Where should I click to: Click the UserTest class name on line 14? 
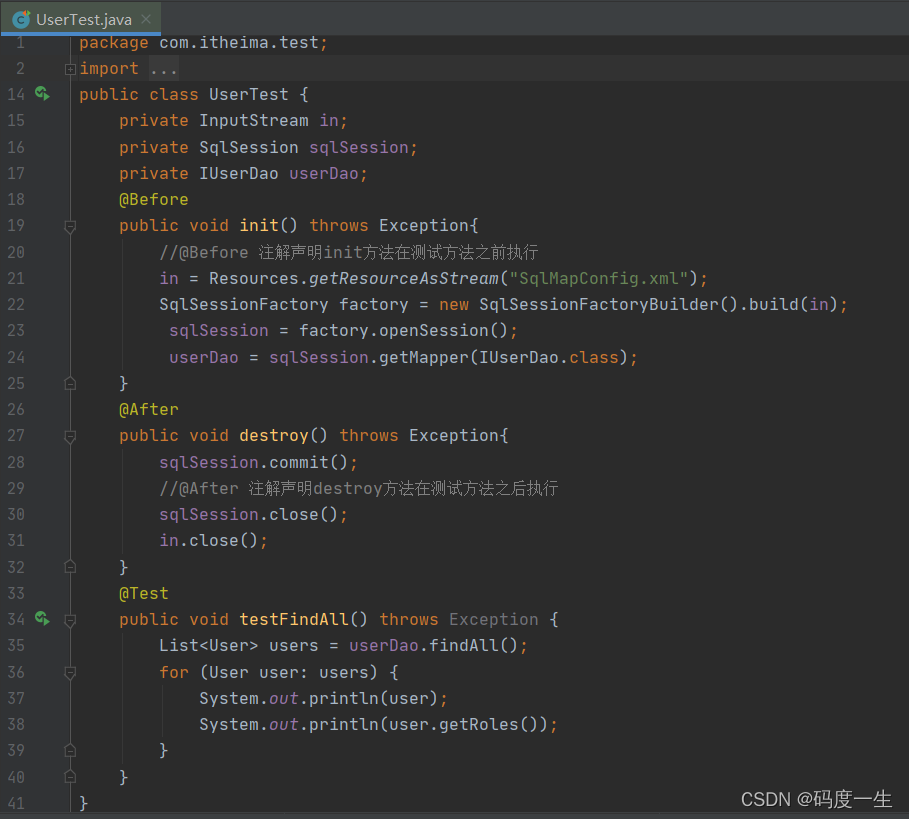(x=249, y=94)
